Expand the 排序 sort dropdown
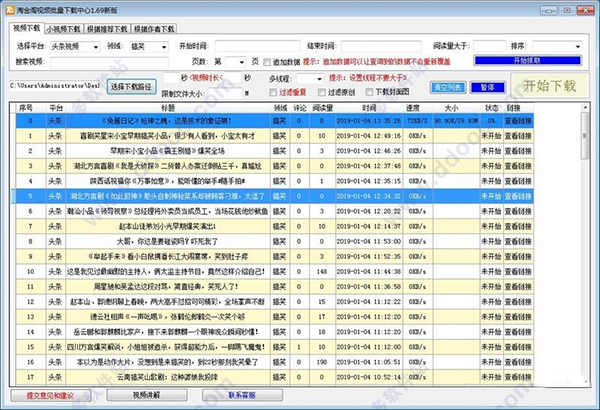600x410 pixels. [x=557, y=46]
